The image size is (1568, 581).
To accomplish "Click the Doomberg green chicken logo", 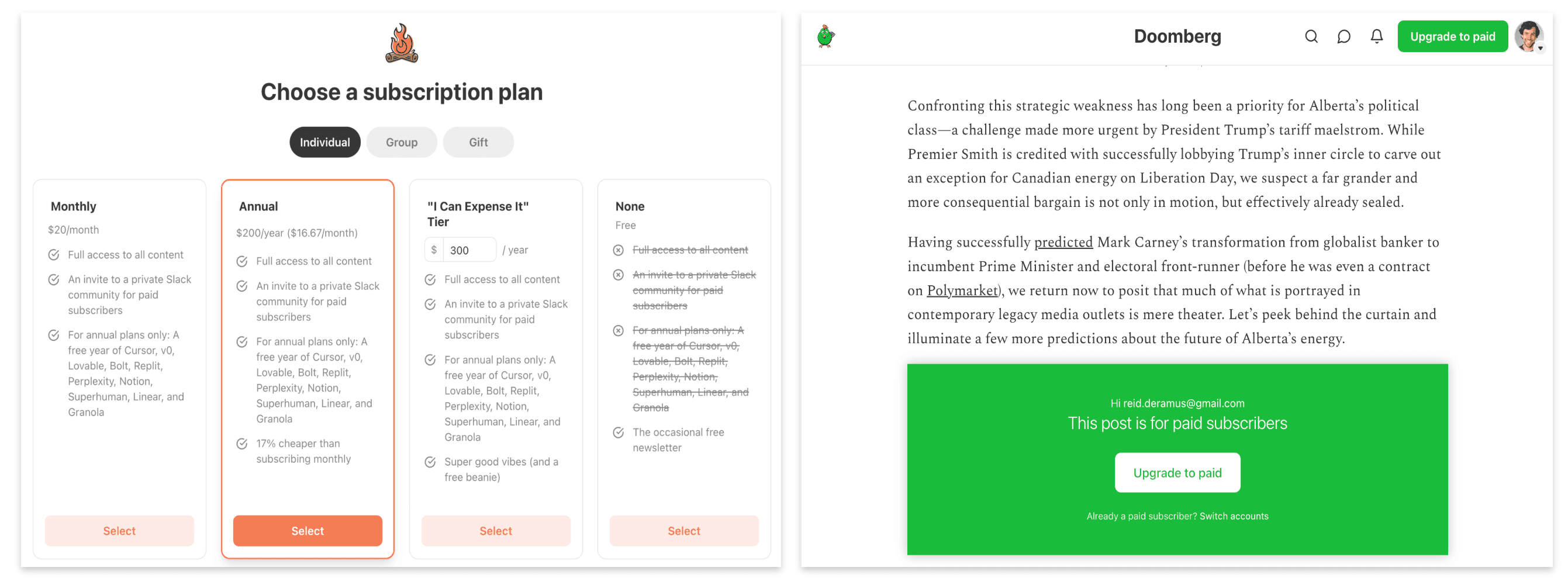I will (x=826, y=36).
